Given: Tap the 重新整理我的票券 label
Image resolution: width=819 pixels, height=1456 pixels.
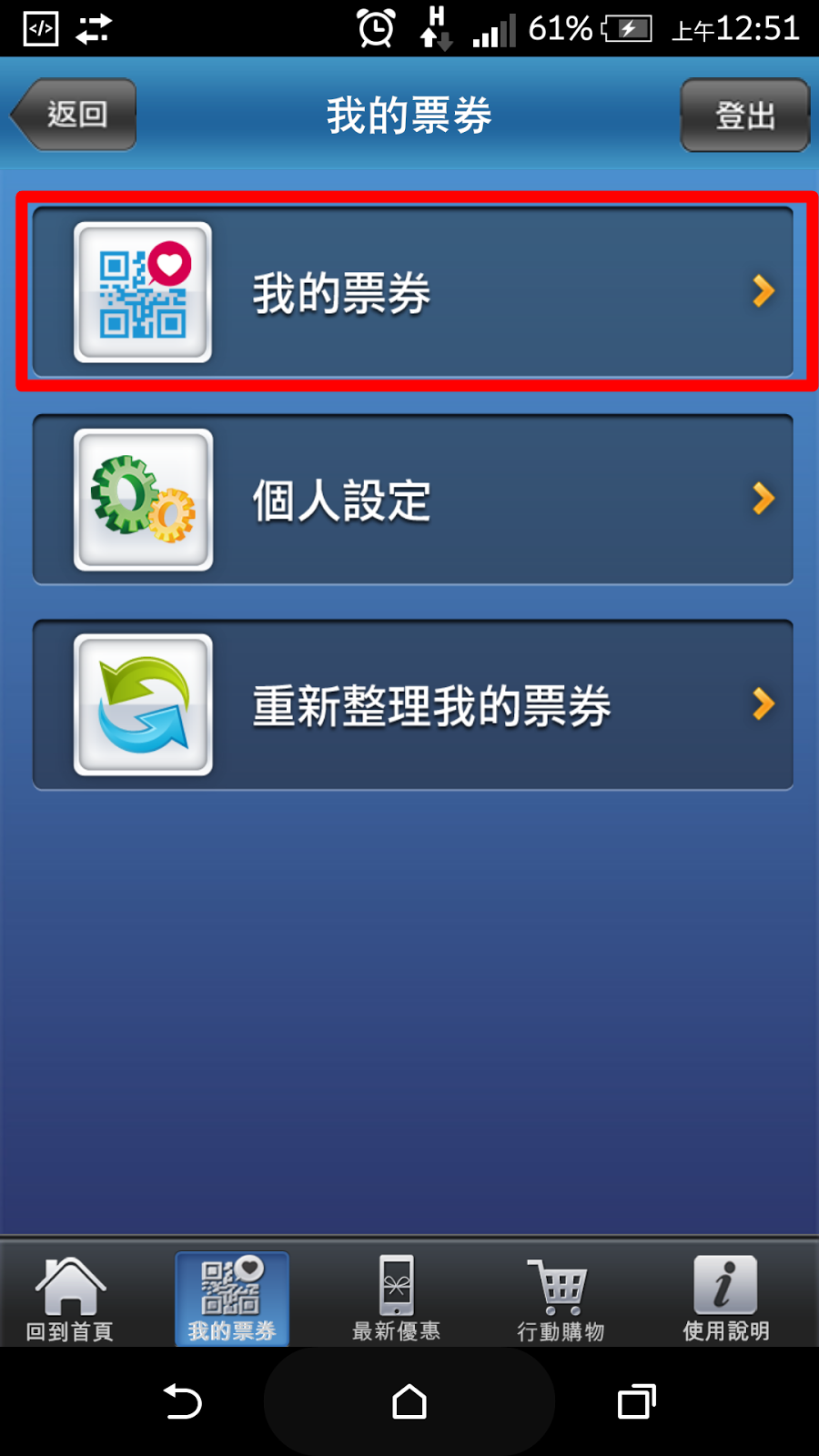Looking at the screenshot, I should click(x=431, y=706).
